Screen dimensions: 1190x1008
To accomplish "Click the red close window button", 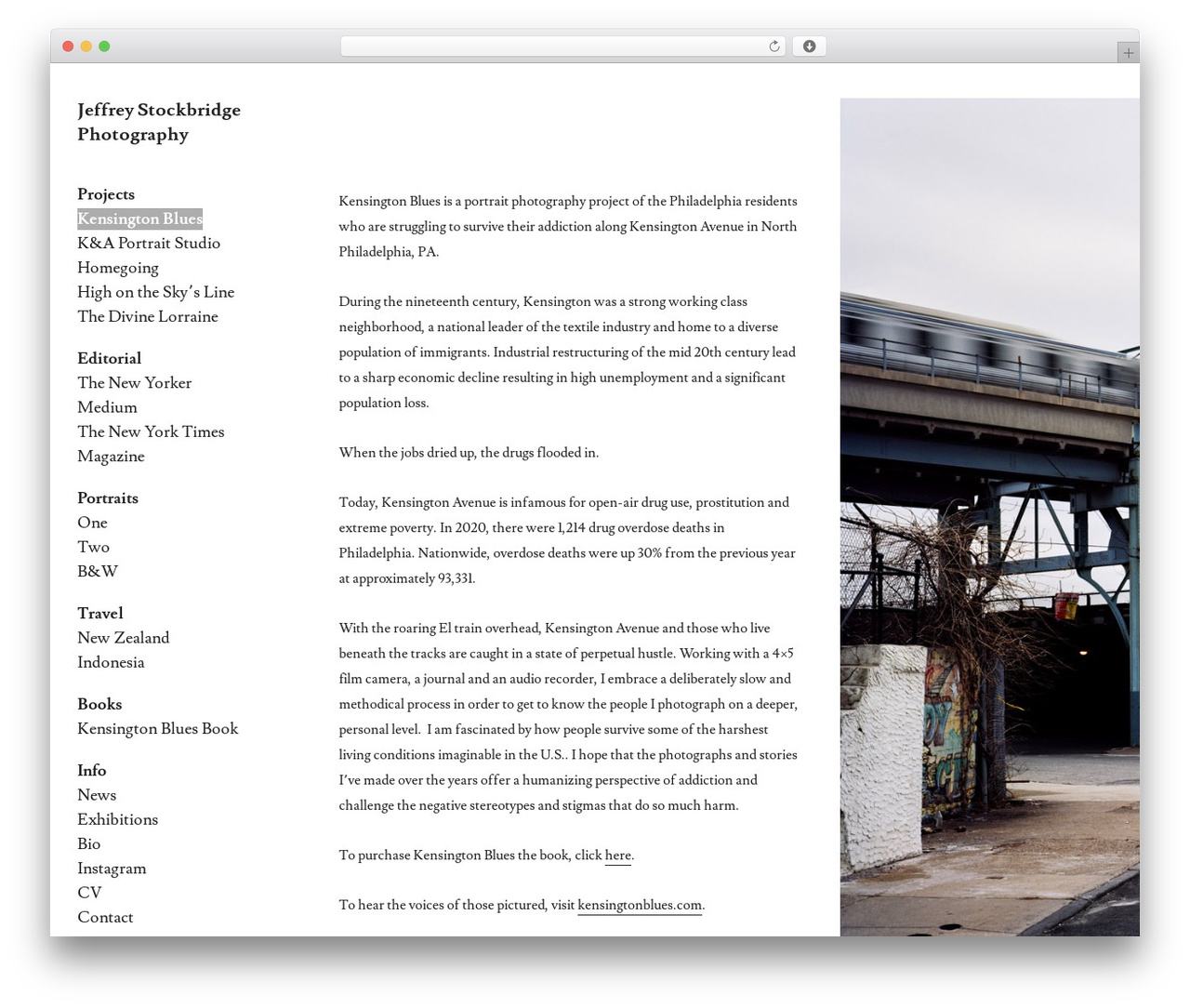I will (x=68, y=46).
